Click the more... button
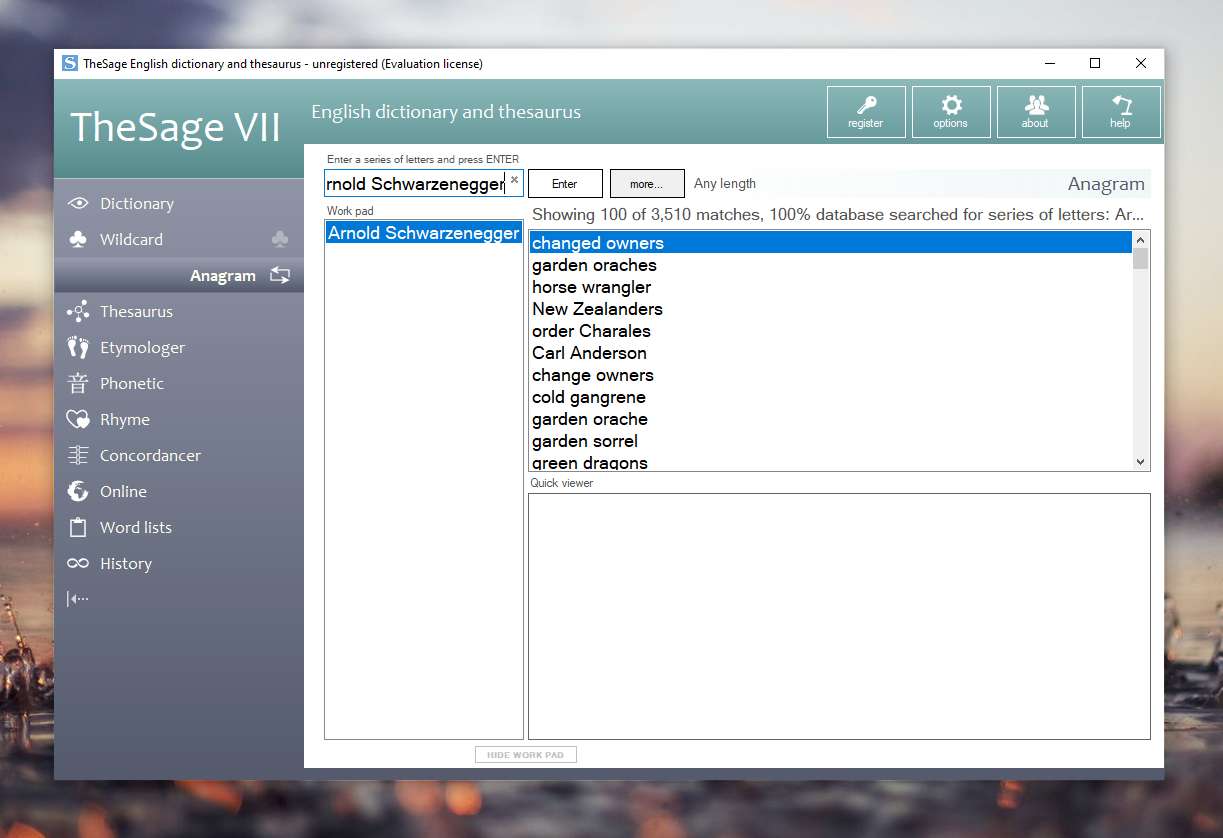Image resolution: width=1223 pixels, height=838 pixels. [x=647, y=184]
